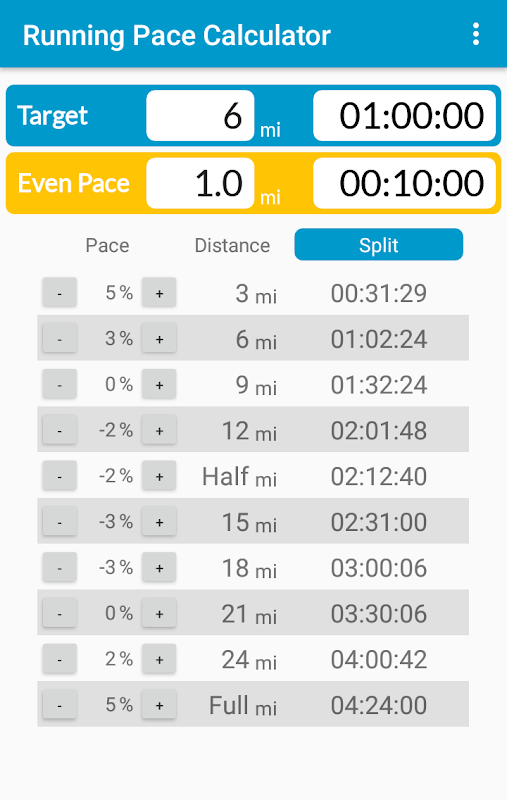Decrease pace for Half marathon row
The height and width of the screenshot is (800, 507).
(x=60, y=476)
